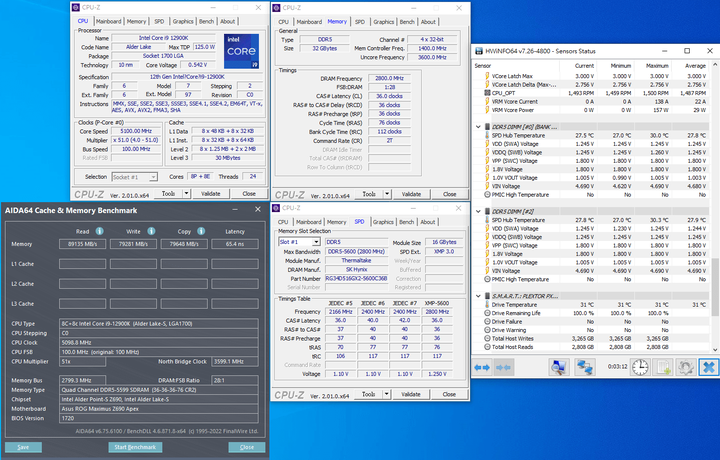The width and height of the screenshot is (720, 460).
Task: Click CPU-Z icon in Memory window title bar
Action: 276,8
